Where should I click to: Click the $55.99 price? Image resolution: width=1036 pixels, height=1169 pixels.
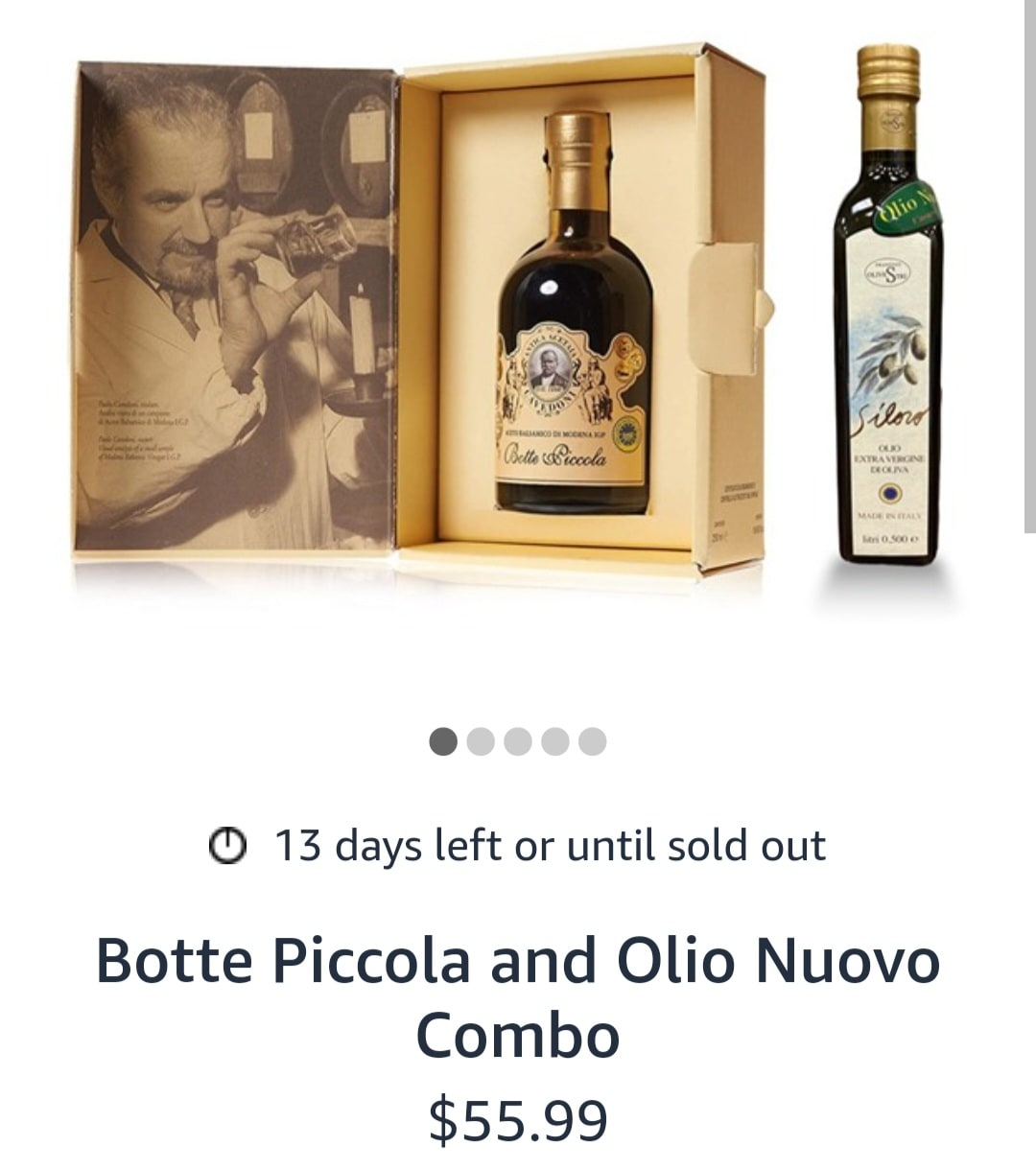click(518, 1120)
